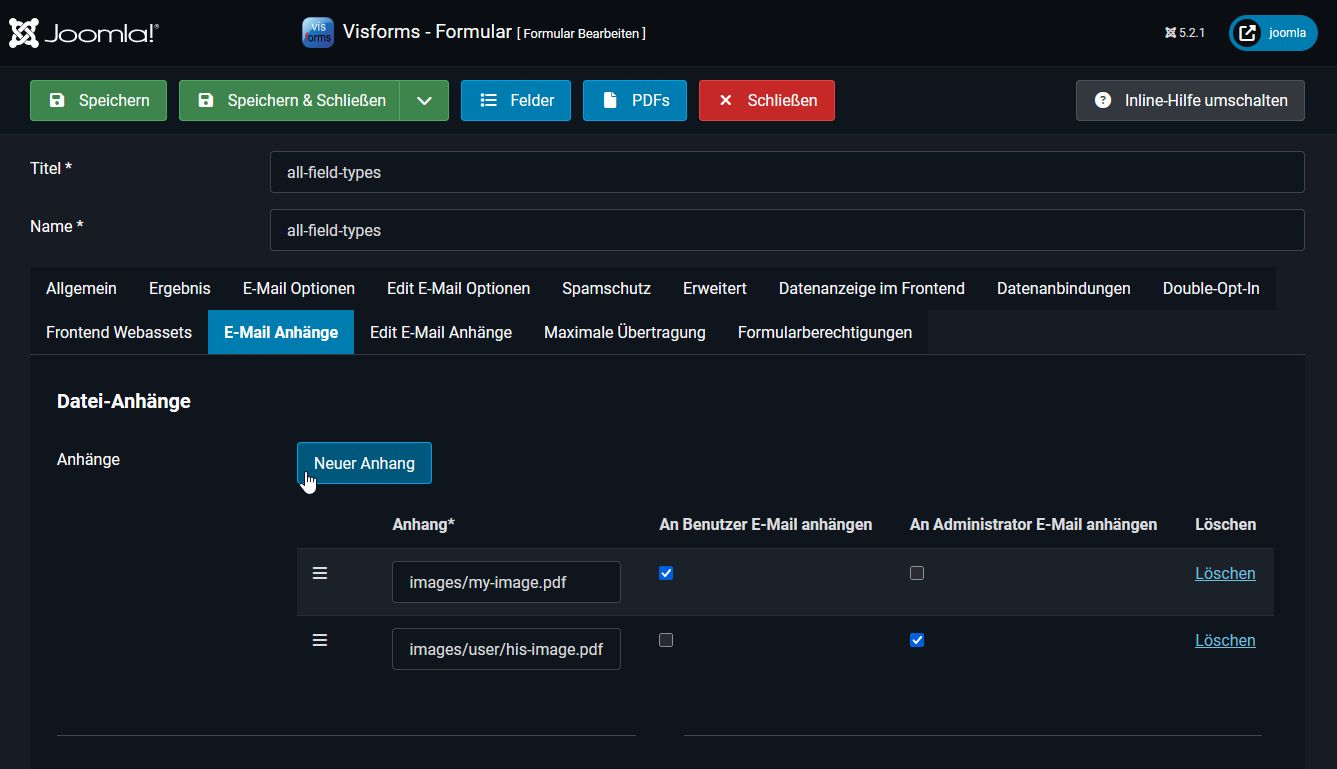Enable admin email attachment for my-image.pdf

(x=917, y=572)
